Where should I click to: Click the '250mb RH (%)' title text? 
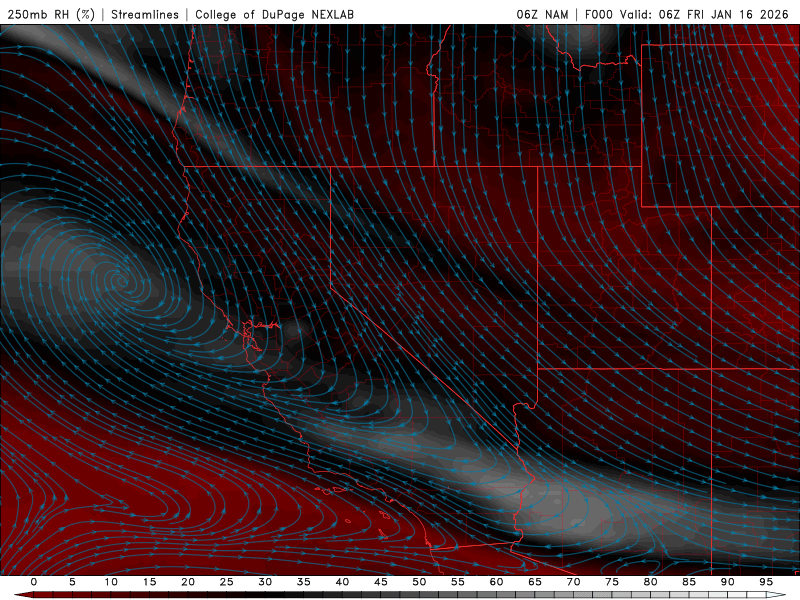tap(52, 14)
